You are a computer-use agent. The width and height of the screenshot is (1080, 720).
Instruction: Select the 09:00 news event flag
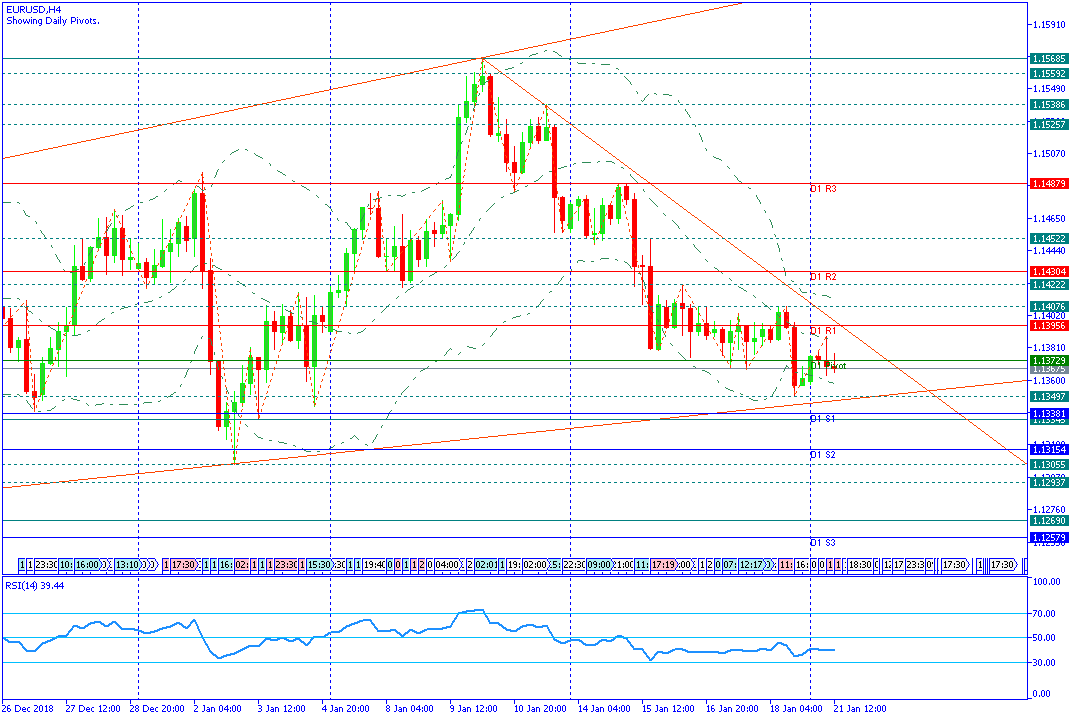599,565
